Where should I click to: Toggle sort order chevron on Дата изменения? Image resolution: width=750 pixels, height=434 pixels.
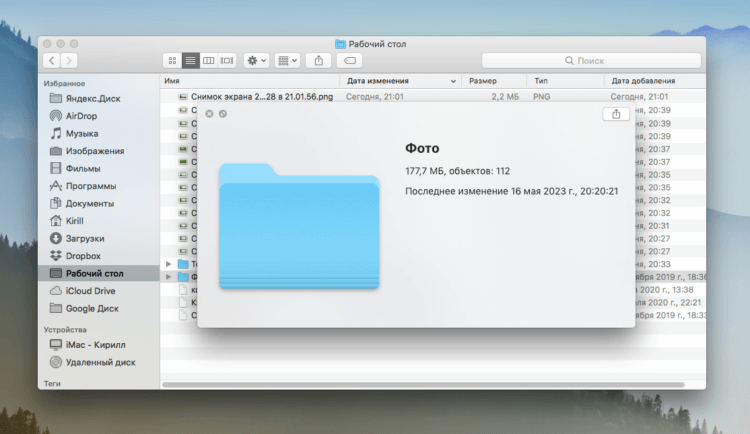tap(453, 81)
